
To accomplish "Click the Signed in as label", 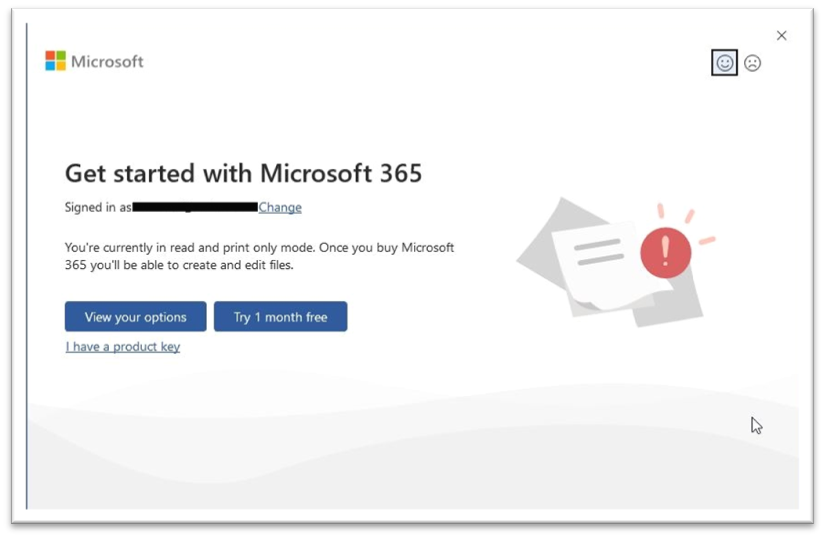I will click(x=98, y=207).
